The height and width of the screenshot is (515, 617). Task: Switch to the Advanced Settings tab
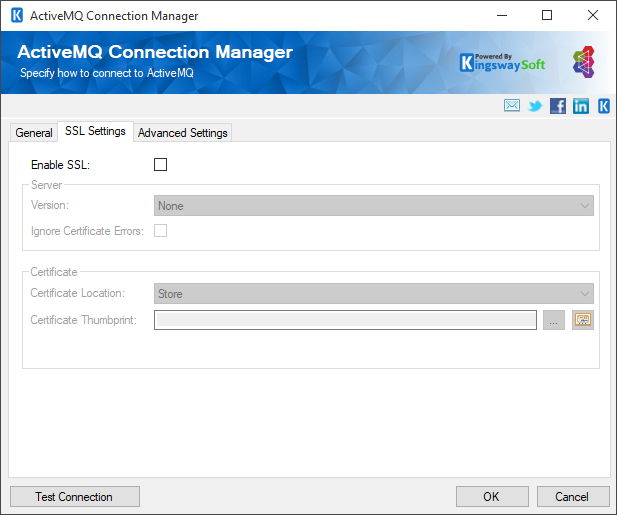click(183, 133)
